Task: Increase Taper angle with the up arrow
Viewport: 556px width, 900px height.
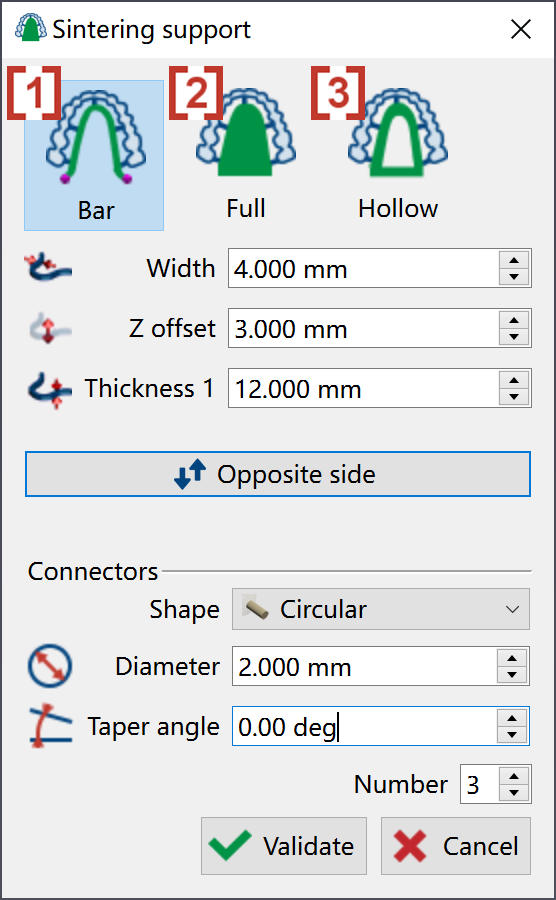Action: tap(512, 717)
